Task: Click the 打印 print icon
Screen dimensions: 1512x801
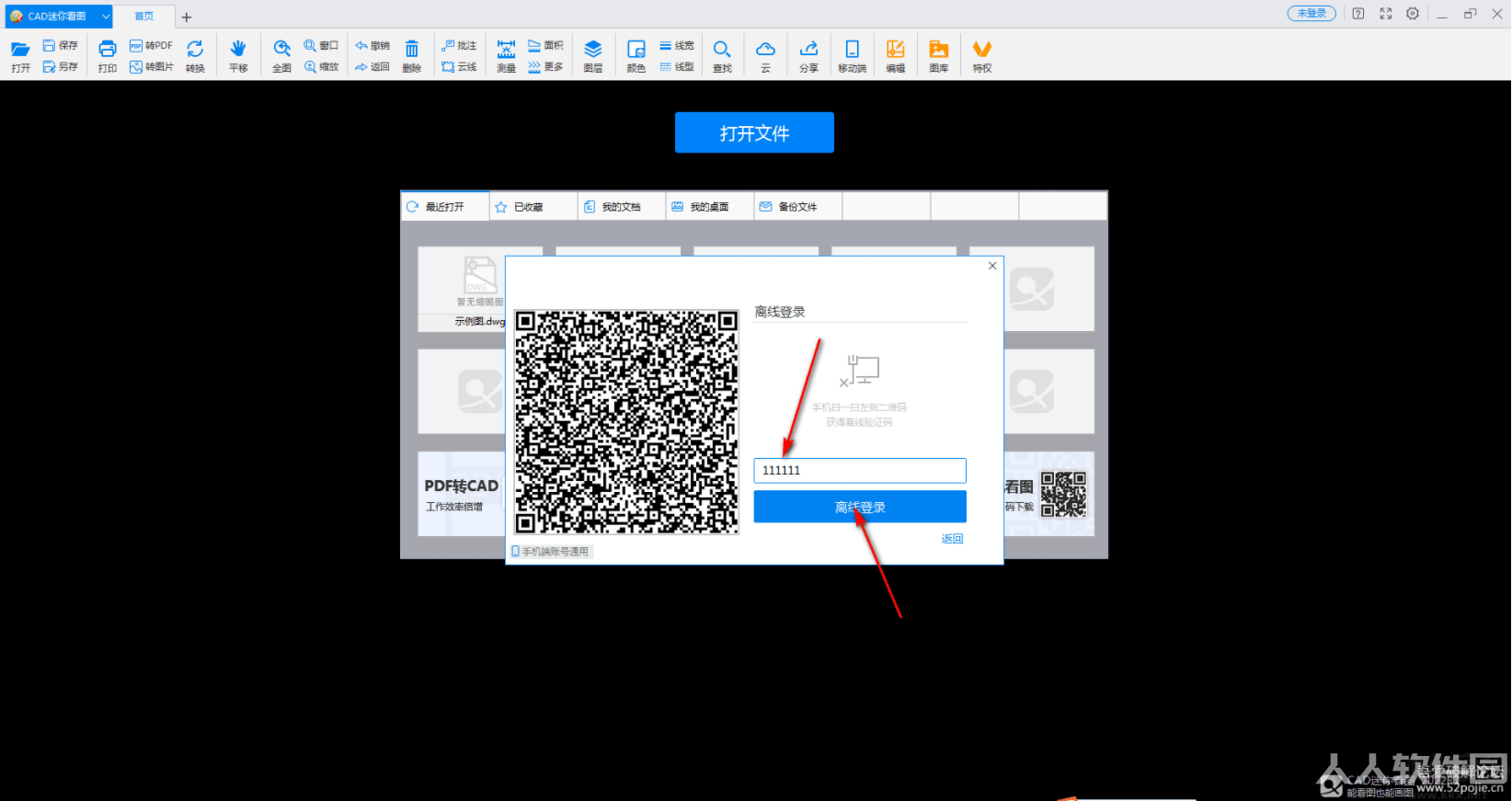Action: point(108,56)
